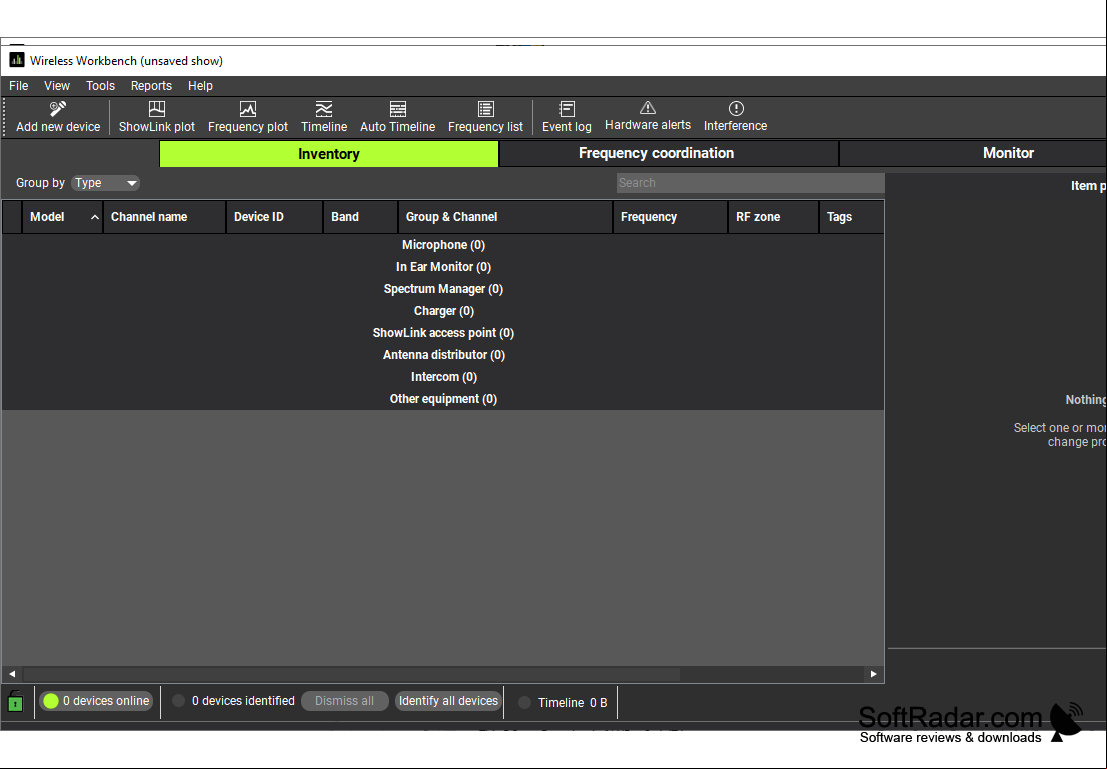
Task: Click the green lock icon in status bar
Action: coord(16,701)
